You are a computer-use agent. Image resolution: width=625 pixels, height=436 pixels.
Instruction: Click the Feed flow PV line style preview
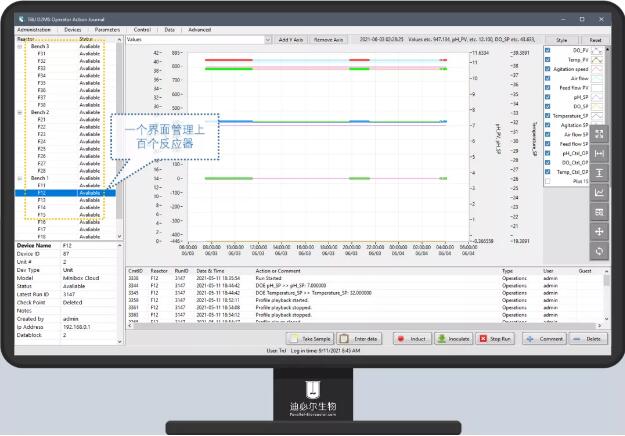point(597,88)
